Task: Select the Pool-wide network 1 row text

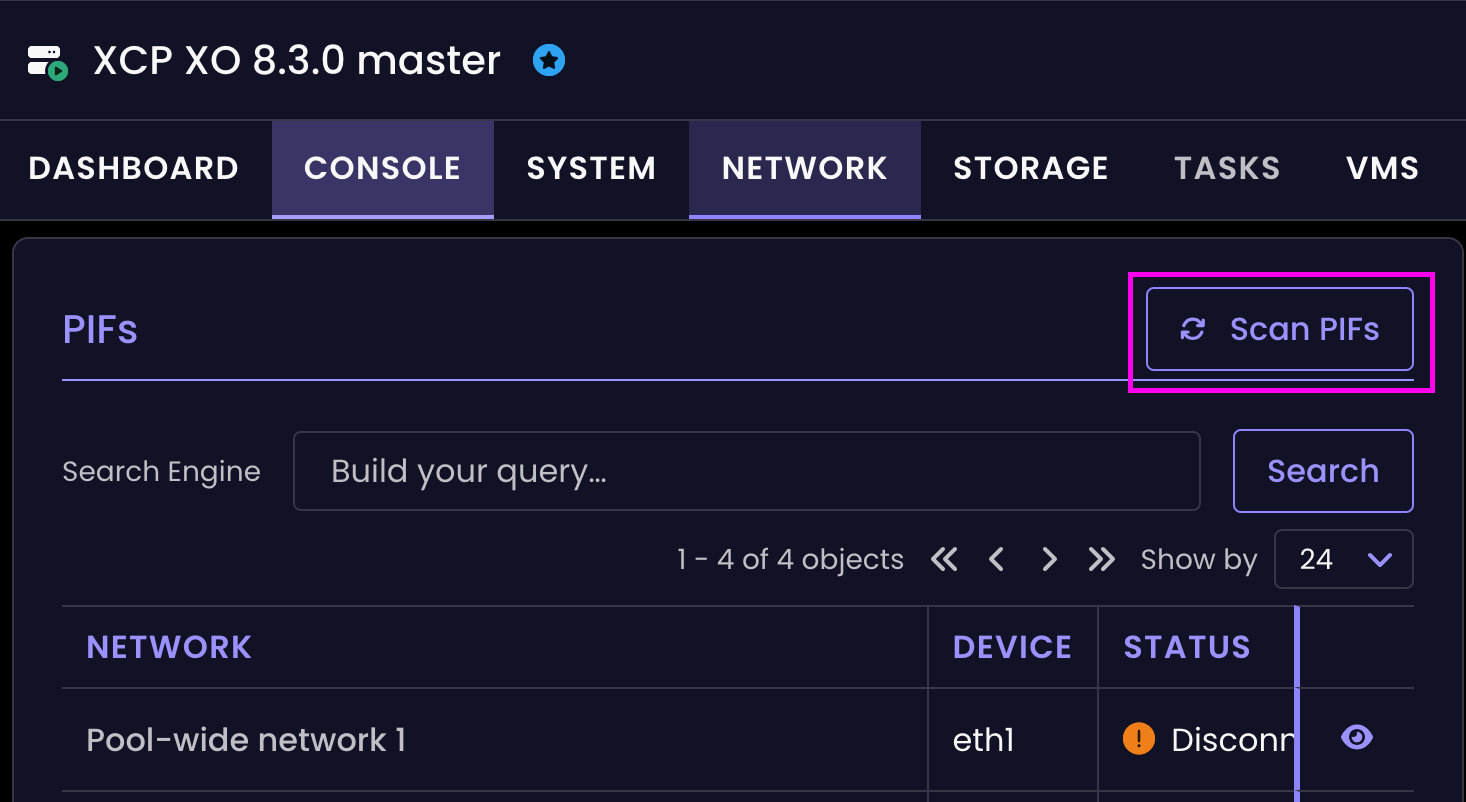Action: [x=246, y=740]
